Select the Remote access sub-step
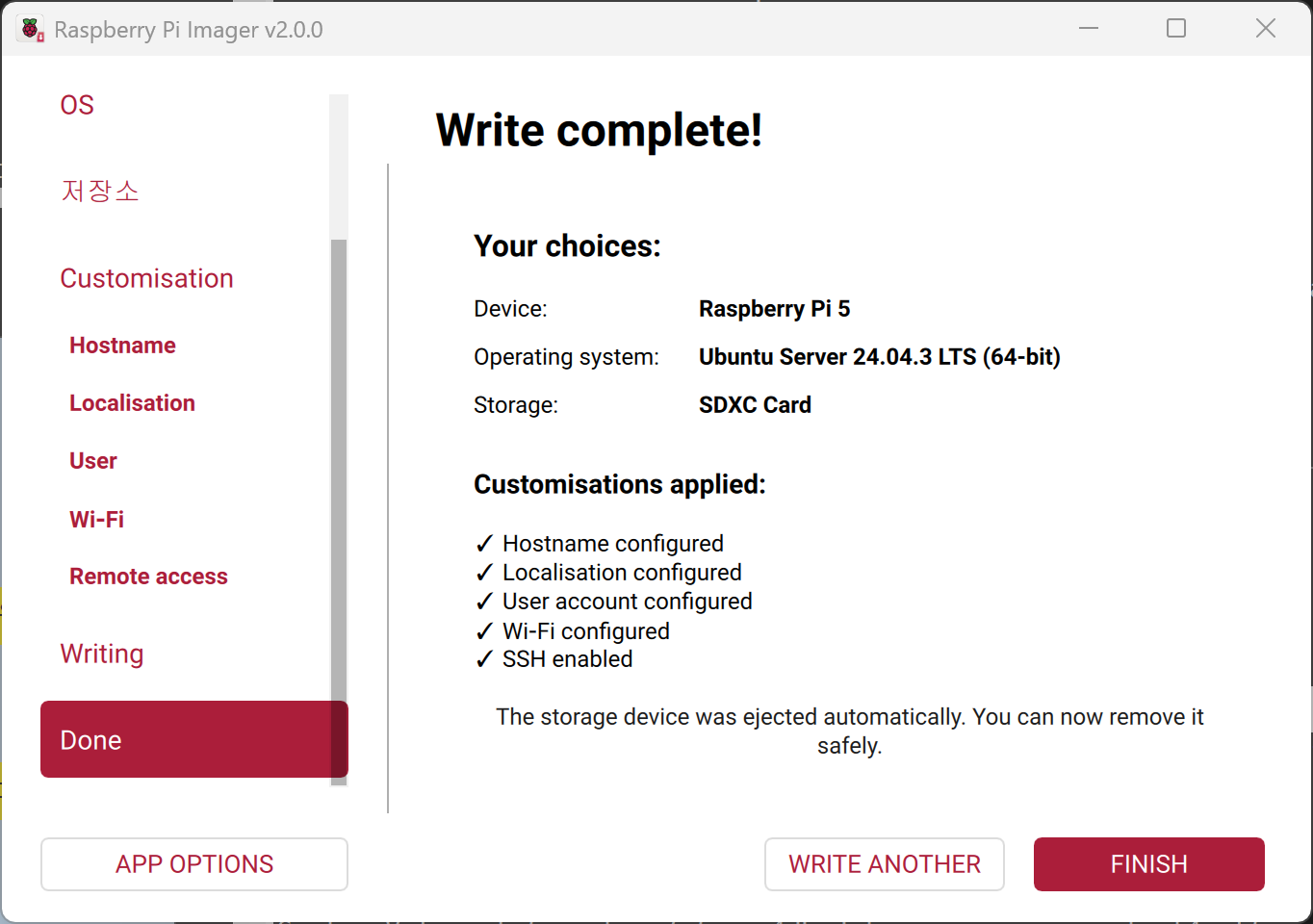The height and width of the screenshot is (924, 1313). (148, 577)
